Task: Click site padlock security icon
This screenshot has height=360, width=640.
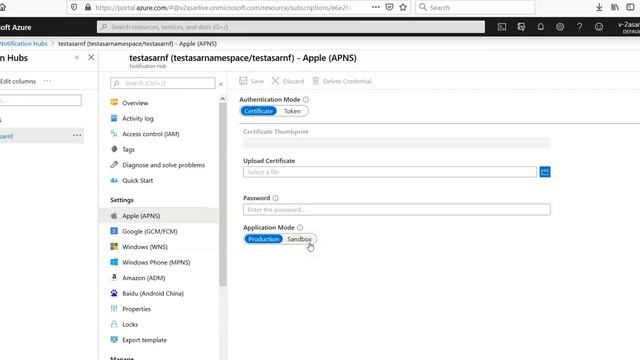Action: click(x=88, y=7)
